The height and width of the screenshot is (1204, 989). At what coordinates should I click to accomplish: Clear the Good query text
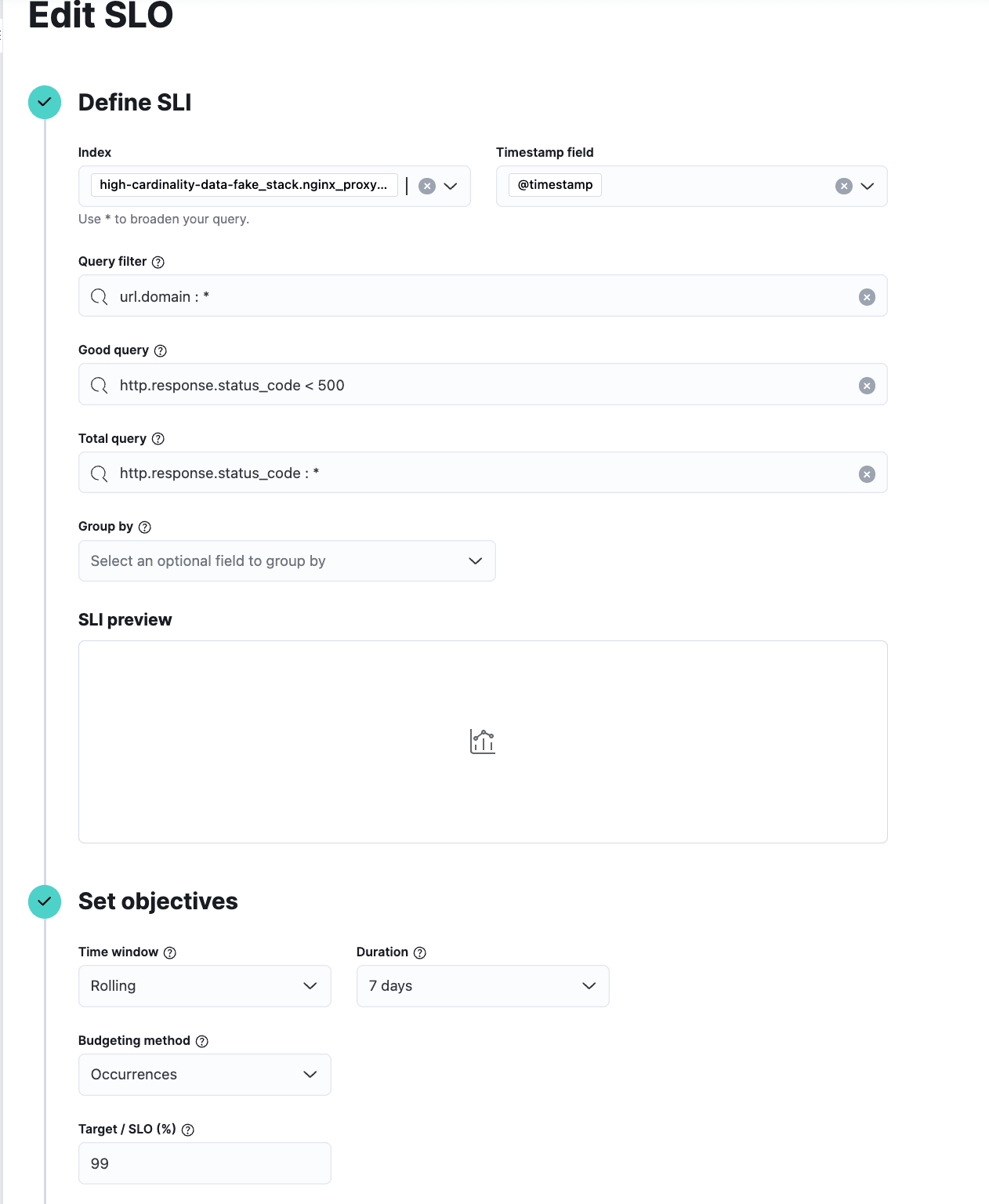click(x=867, y=386)
